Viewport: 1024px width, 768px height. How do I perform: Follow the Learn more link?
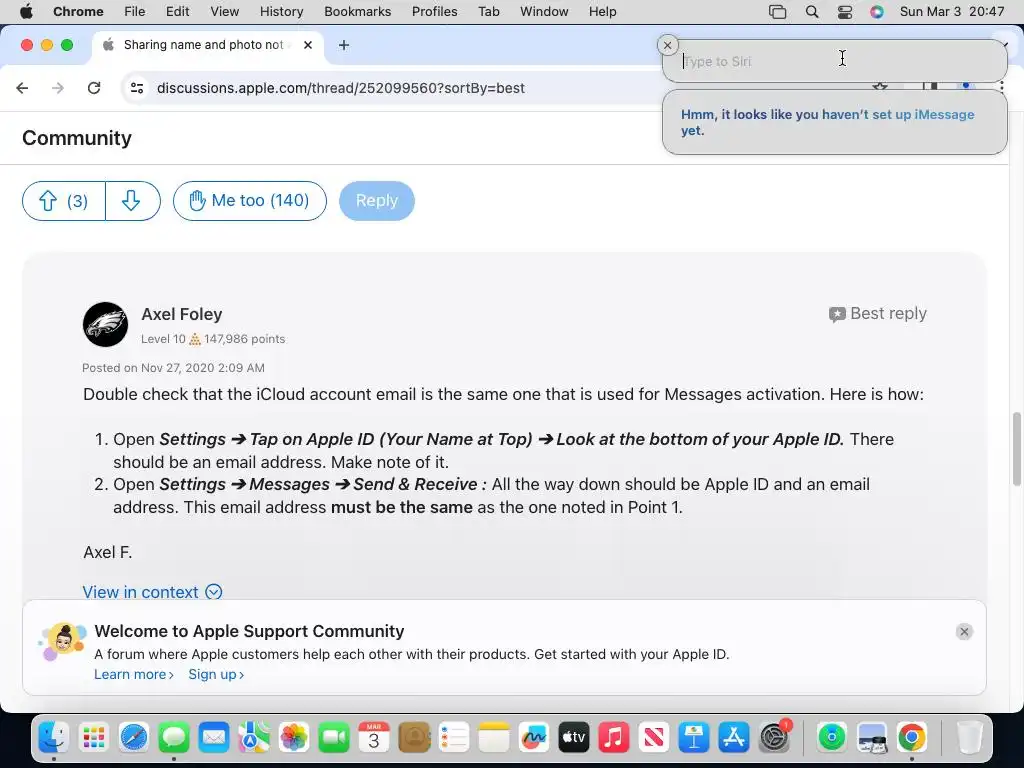tap(134, 674)
